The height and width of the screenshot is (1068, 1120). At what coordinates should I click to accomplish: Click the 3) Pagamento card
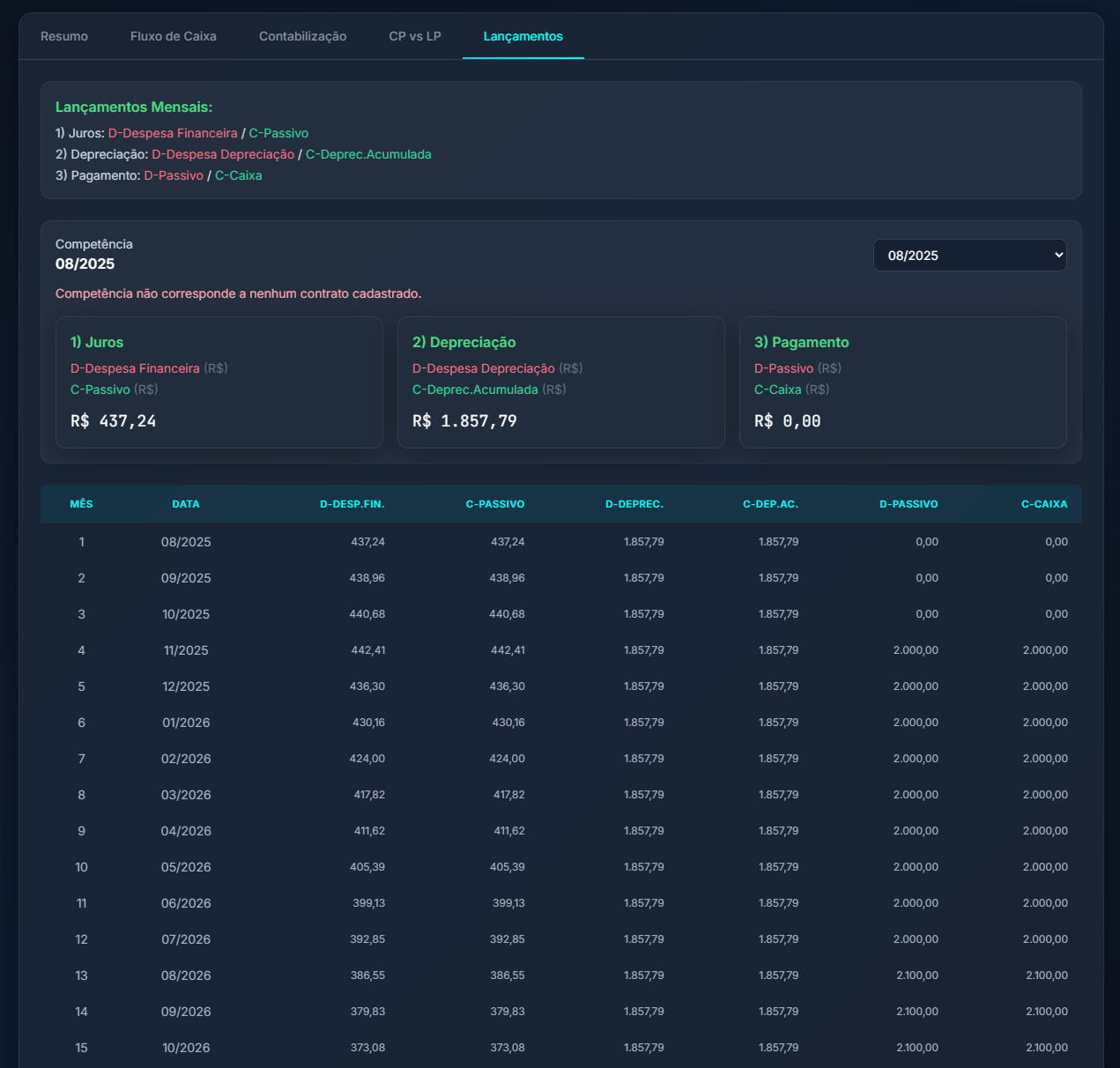click(902, 382)
